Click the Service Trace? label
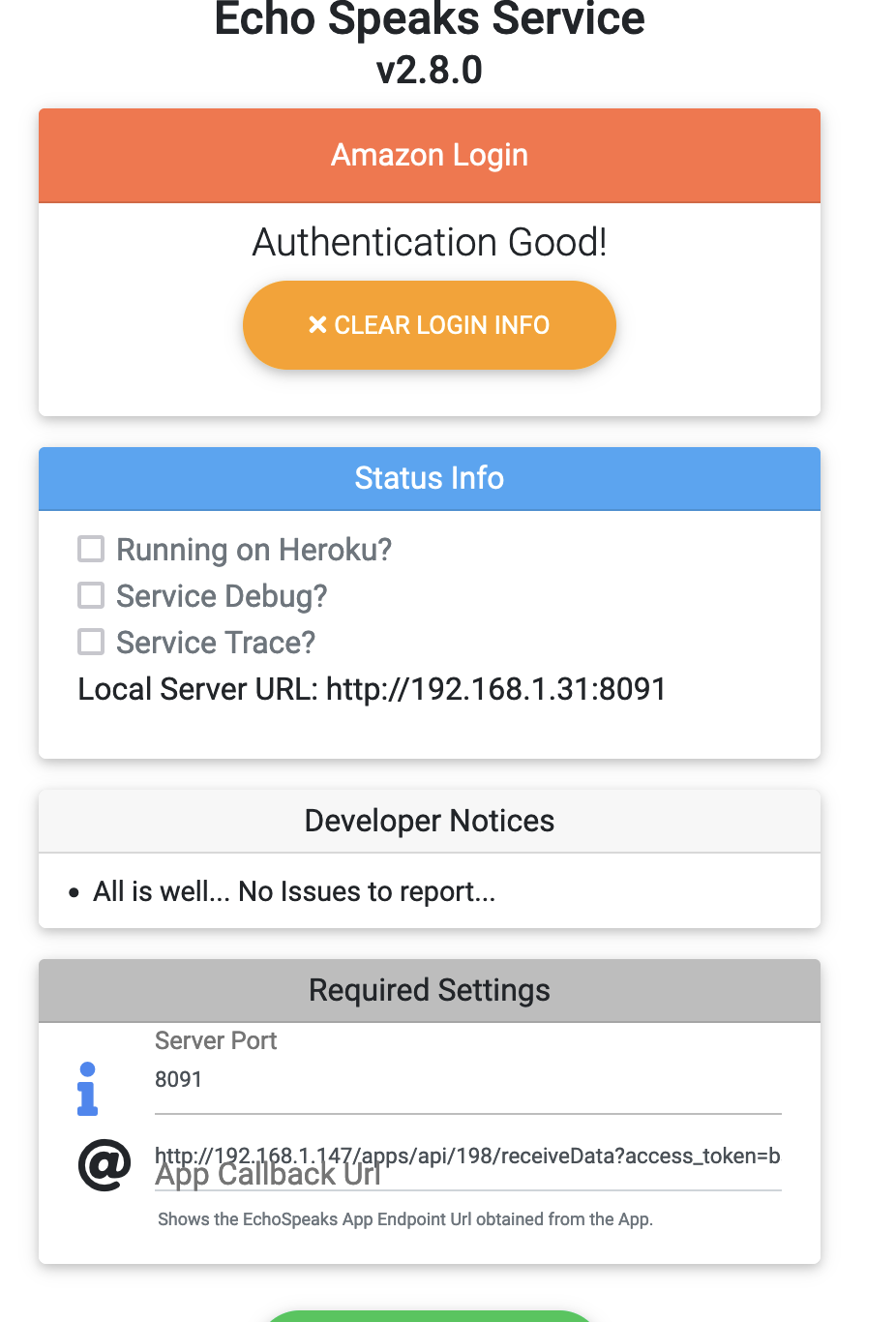The width and height of the screenshot is (896, 1322). coord(216,643)
